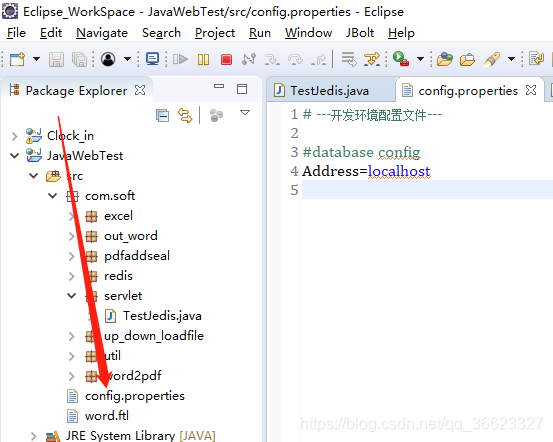The height and width of the screenshot is (442, 553).
Task: Open the Edit menu
Action: pyautogui.click(x=51, y=33)
